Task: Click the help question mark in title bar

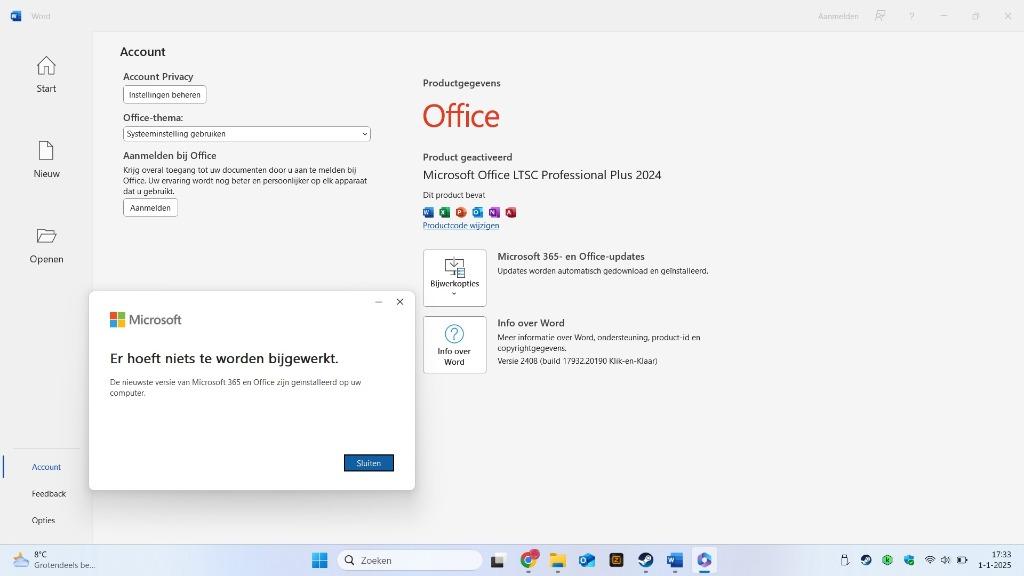Action: [911, 16]
